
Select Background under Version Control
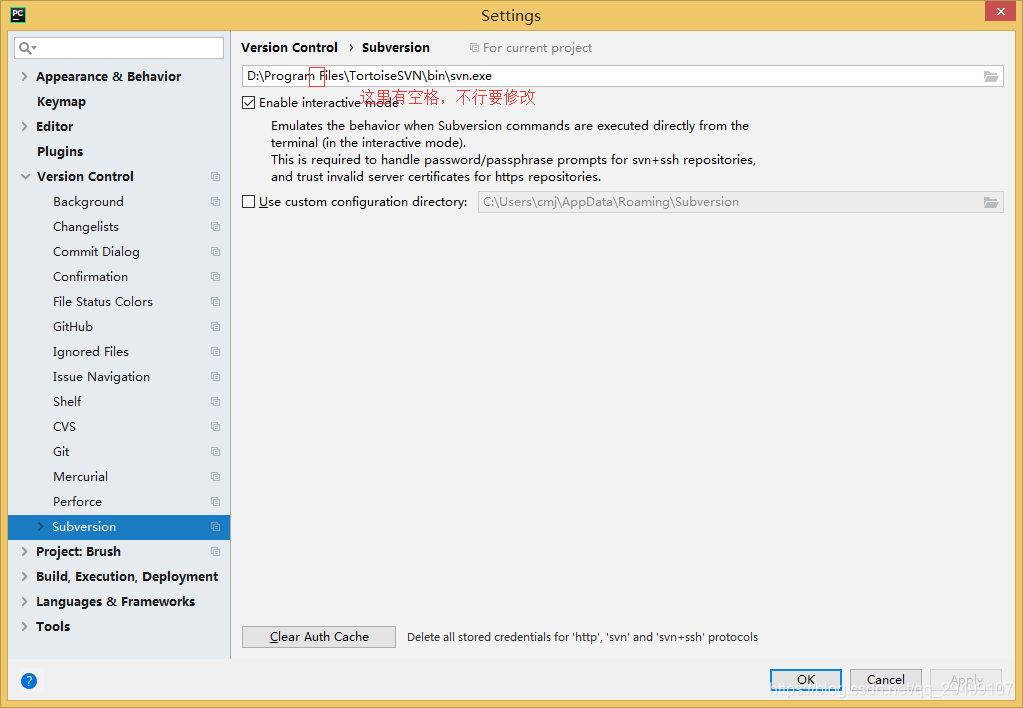88,202
